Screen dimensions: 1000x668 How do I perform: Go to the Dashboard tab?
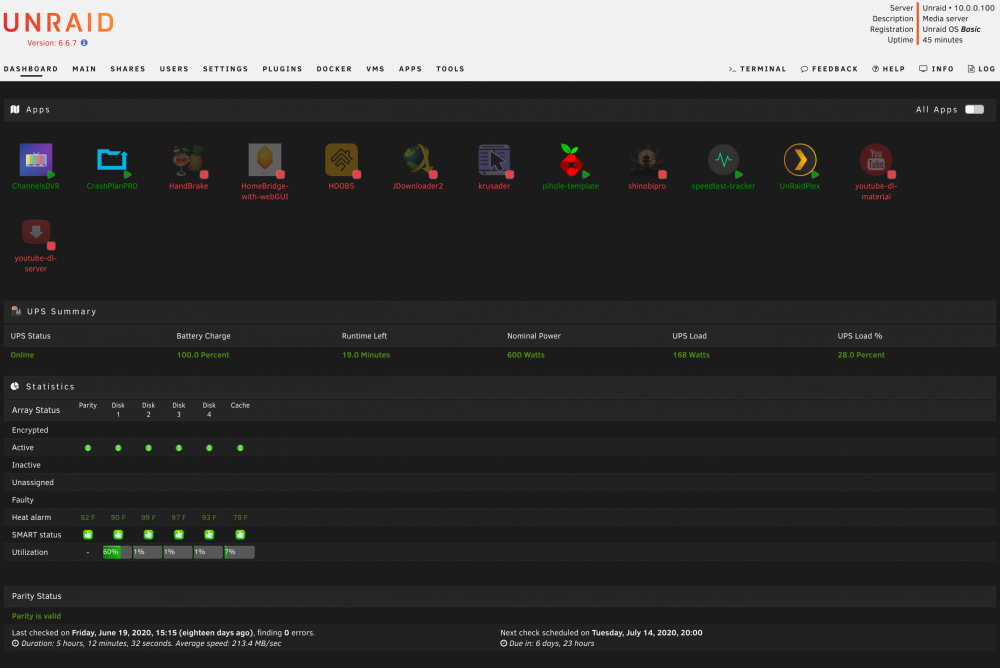click(x=31, y=69)
